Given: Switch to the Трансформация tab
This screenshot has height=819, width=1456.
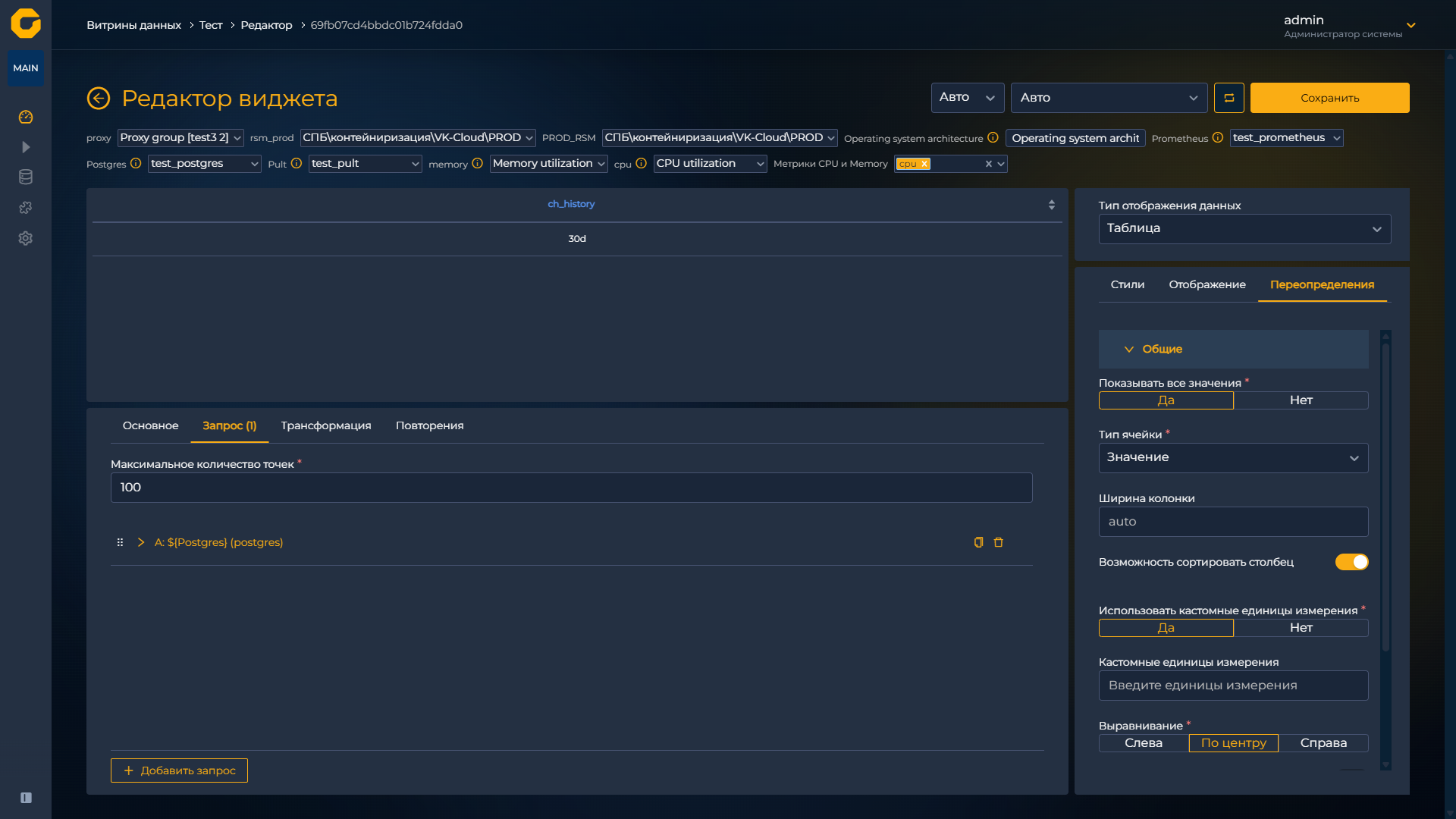Looking at the screenshot, I should [x=326, y=426].
